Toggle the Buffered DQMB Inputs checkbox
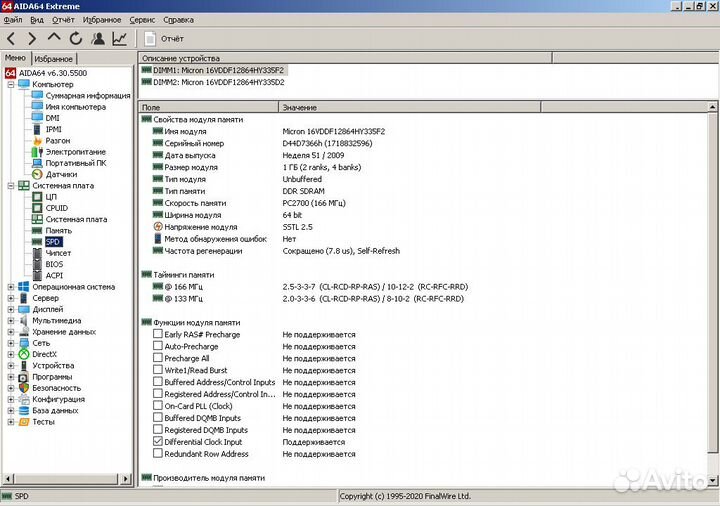 click(x=158, y=417)
